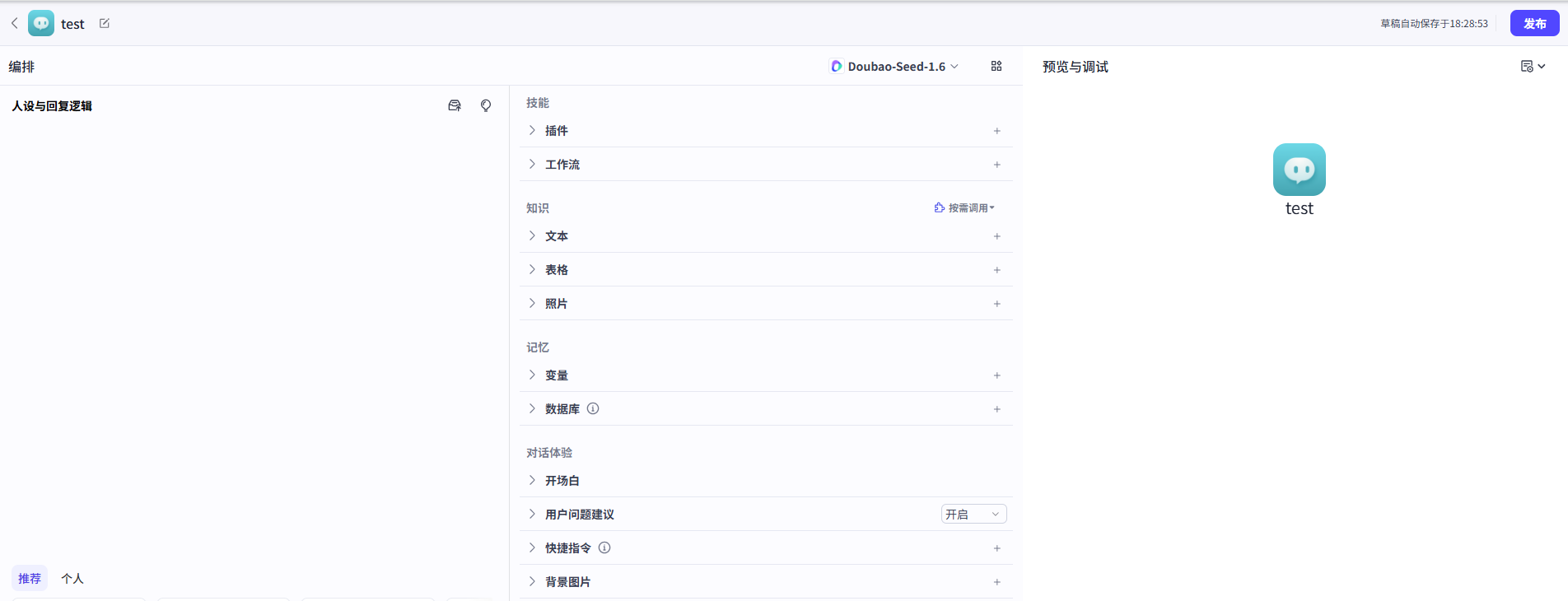Click the edit icon next to test
This screenshot has width=1568, height=601.
point(105,23)
